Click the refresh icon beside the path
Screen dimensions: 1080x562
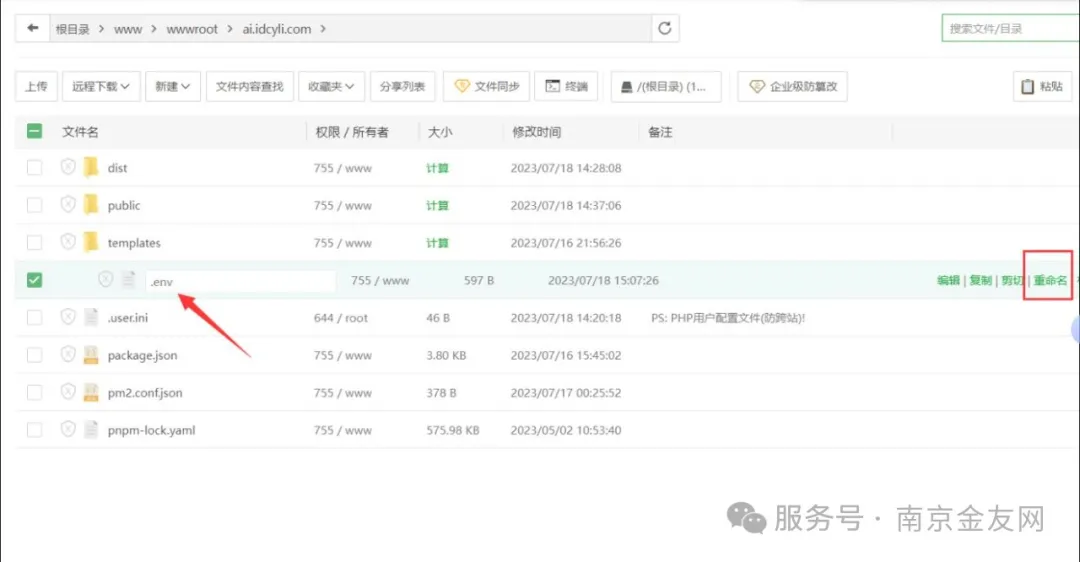665,28
